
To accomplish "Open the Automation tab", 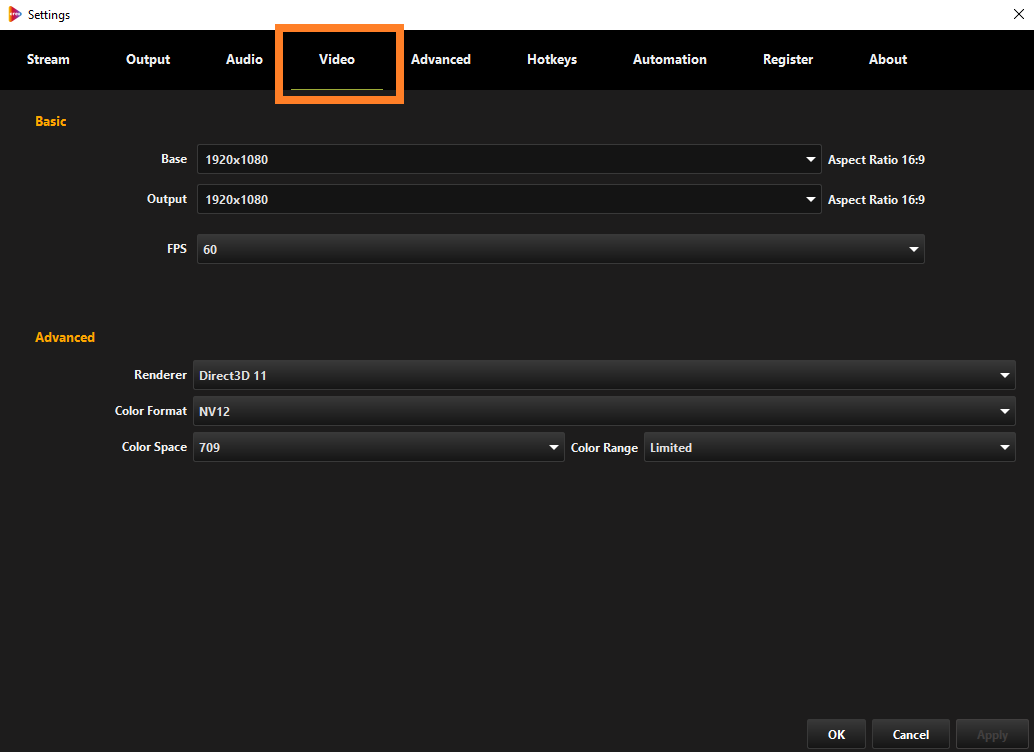I will [669, 59].
